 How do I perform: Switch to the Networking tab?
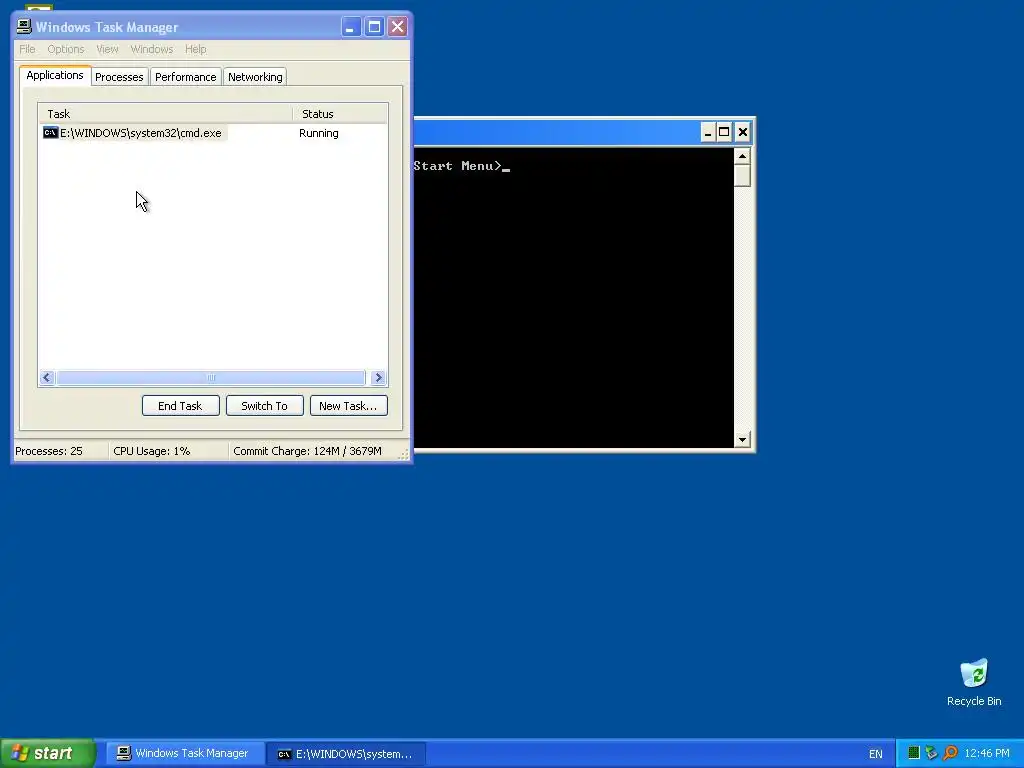pyautogui.click(x=255, y=77)
